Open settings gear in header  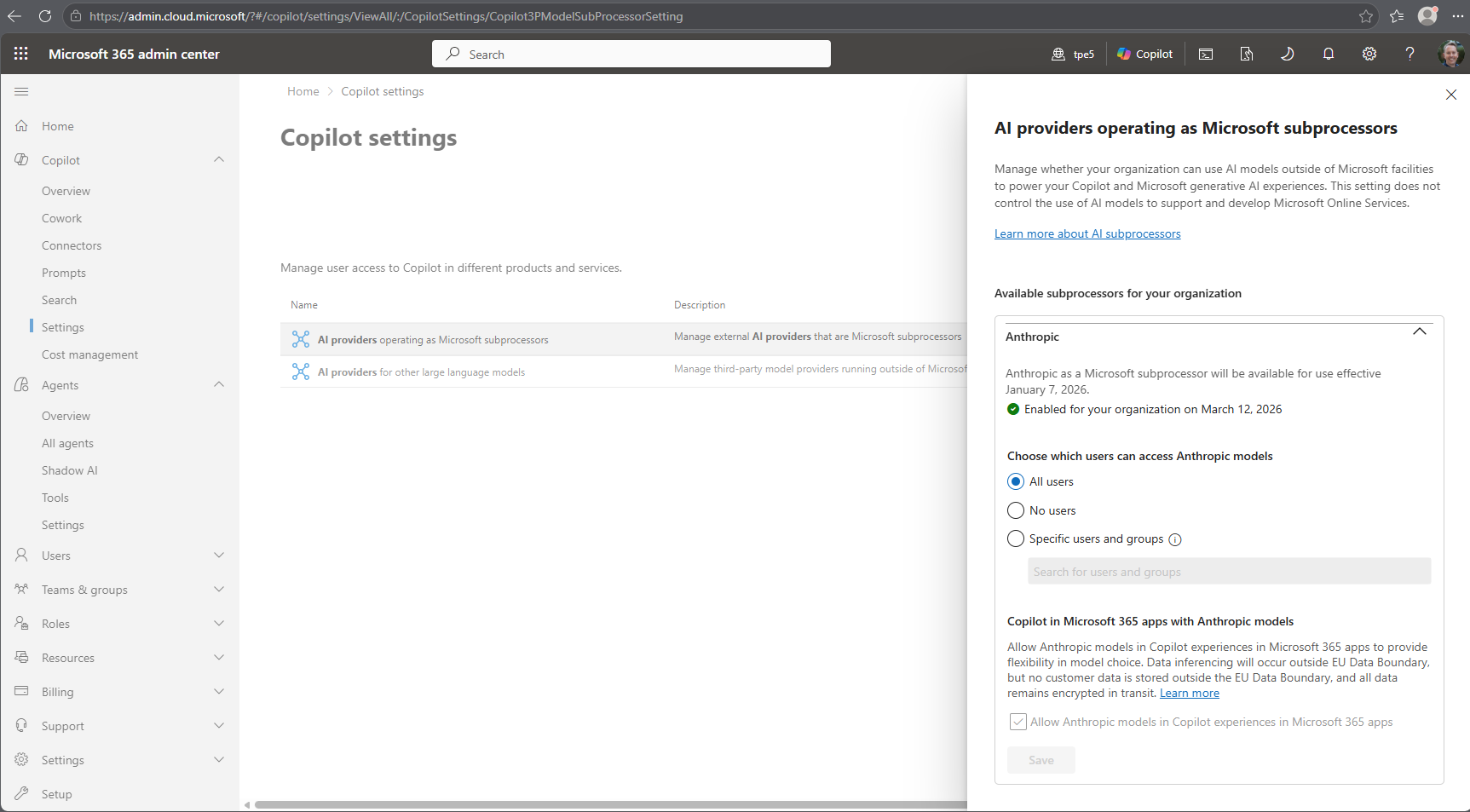[1369, 54]
